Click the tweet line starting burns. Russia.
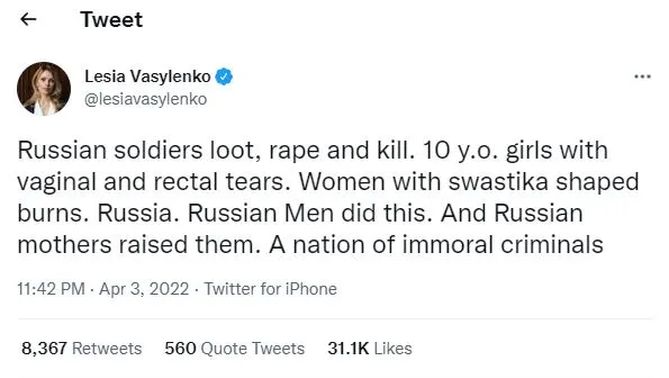This screenshot has width=669, height=378. (300, 213)
